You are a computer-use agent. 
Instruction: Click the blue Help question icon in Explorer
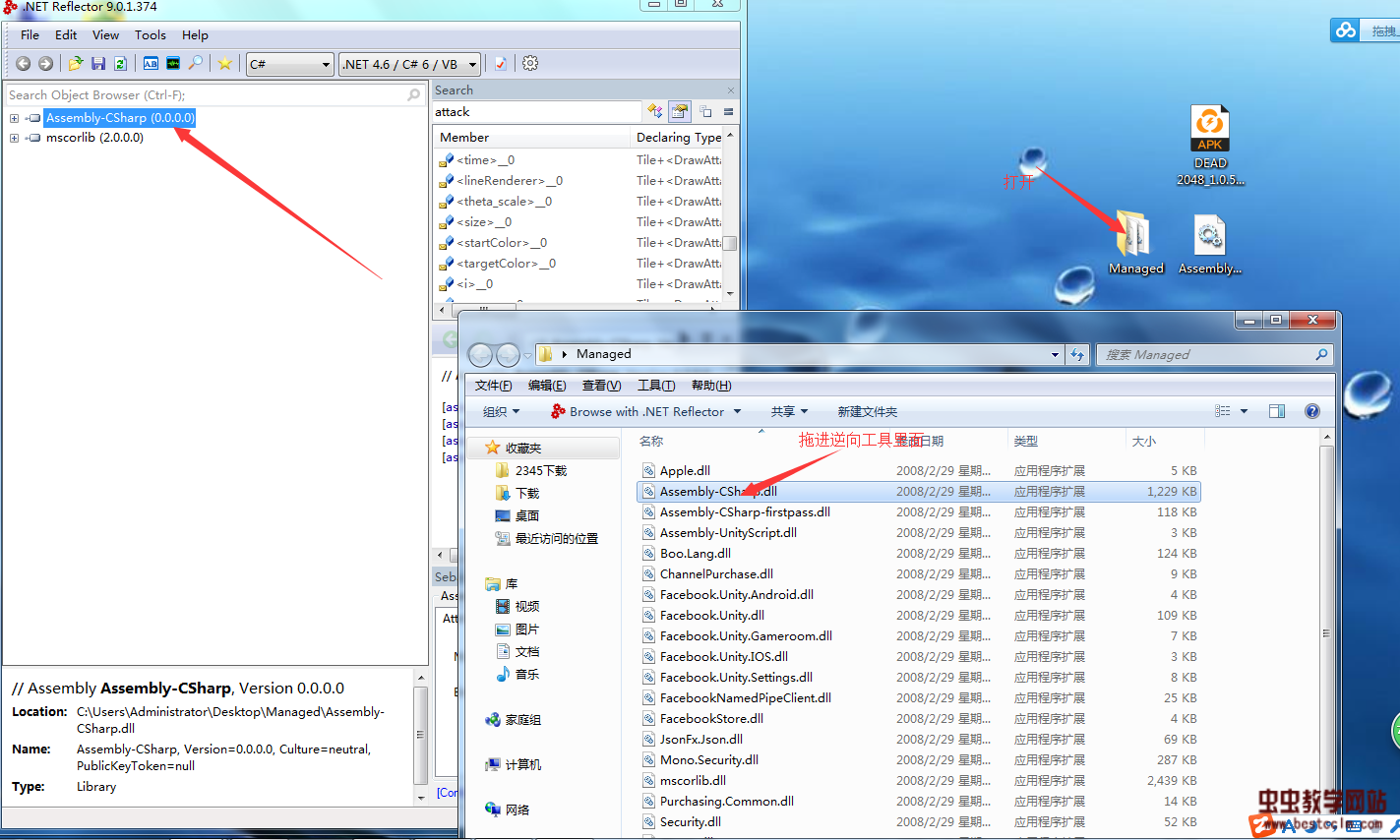click(x=1312, y=411)
